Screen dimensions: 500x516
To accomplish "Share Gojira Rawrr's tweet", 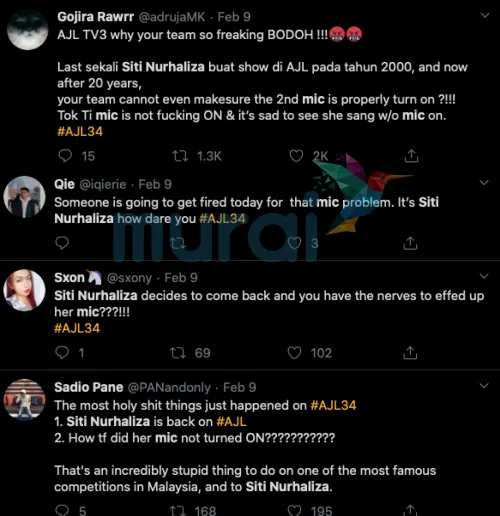I will 411,156.
